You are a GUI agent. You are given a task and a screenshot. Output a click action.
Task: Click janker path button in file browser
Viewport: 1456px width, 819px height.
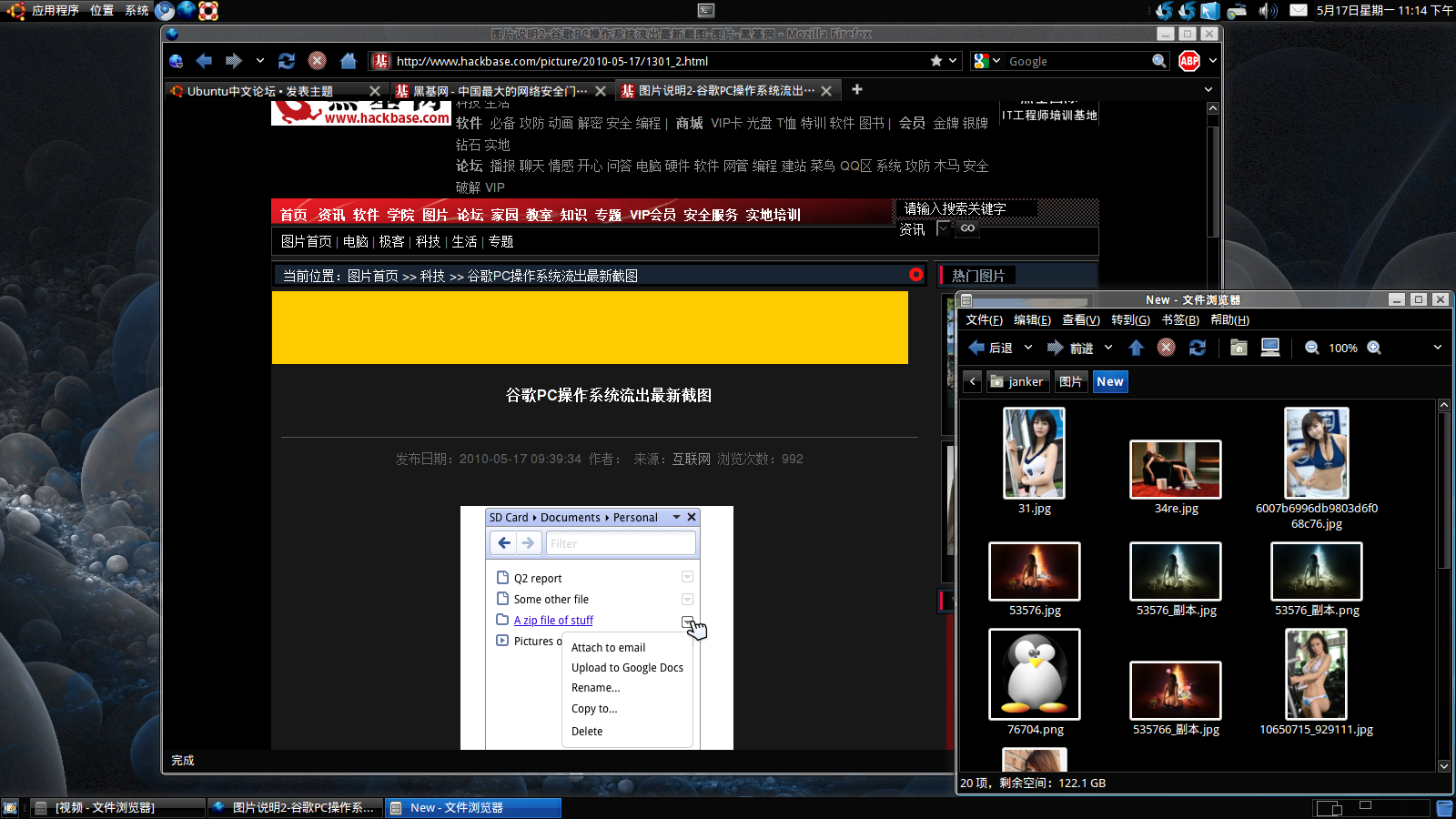(x=1017, y=382)
